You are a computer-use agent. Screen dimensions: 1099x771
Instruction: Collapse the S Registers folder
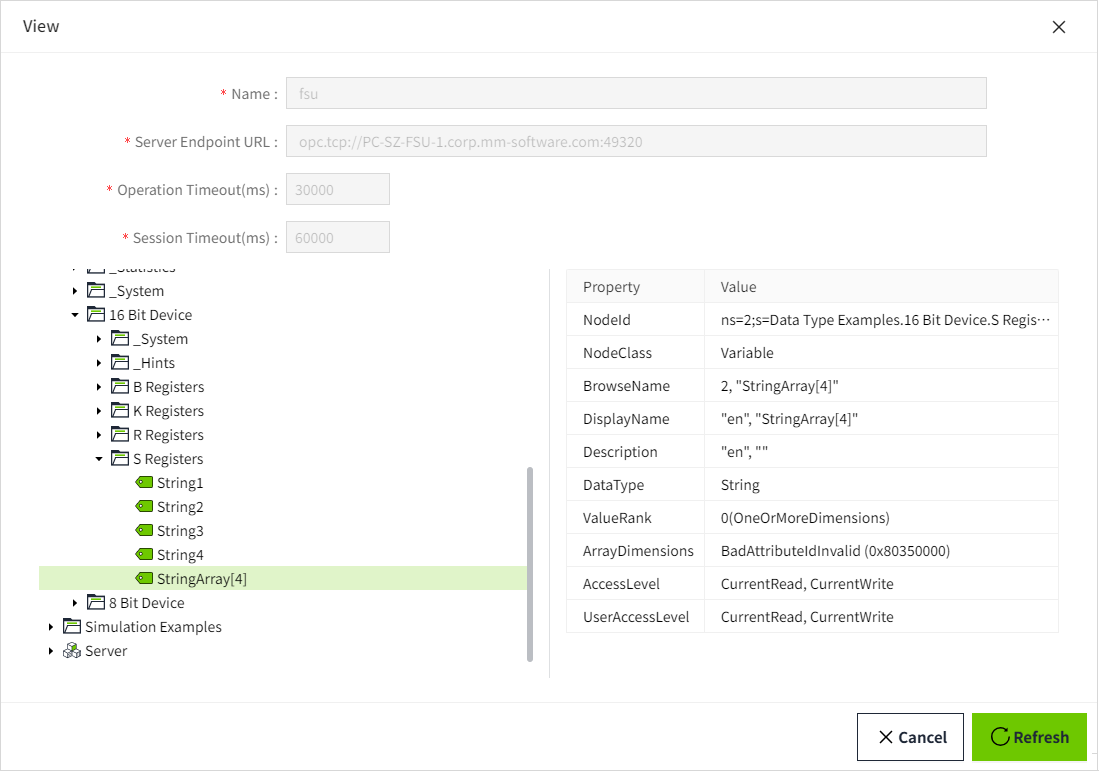pos(99,459)
